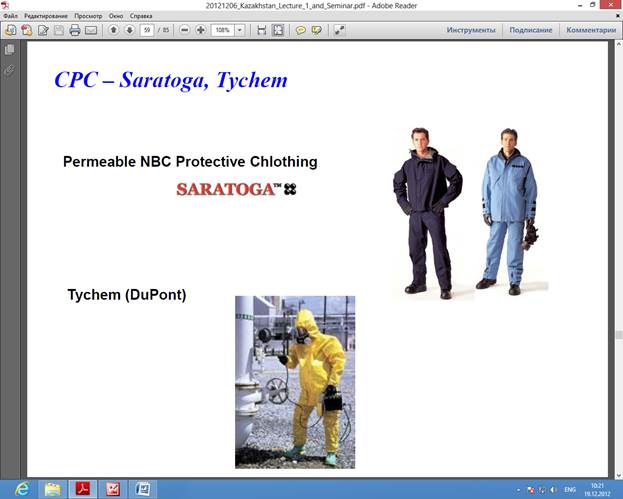Add a sticky note comment
623x499 pixels.
300,30
